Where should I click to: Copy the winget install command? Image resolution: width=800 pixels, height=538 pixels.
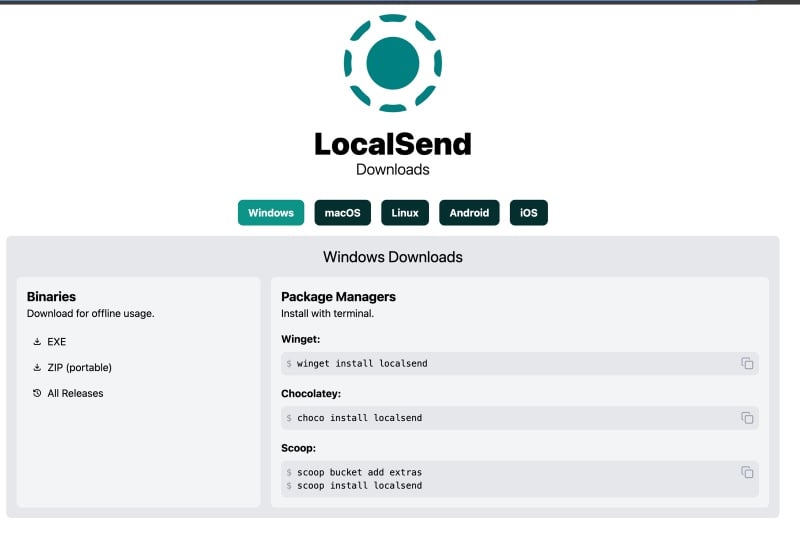(x=747, y=363)
